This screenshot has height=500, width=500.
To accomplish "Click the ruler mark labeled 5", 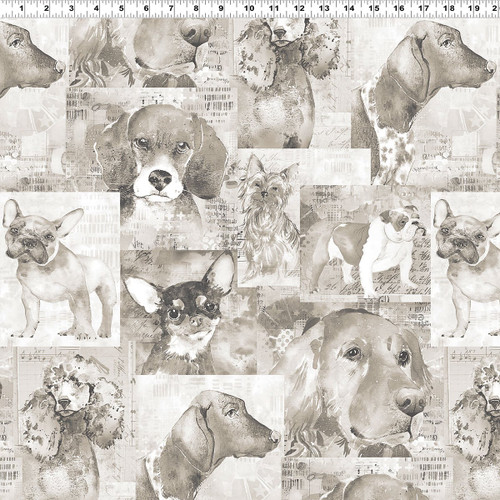I will [x=121, y=8].
